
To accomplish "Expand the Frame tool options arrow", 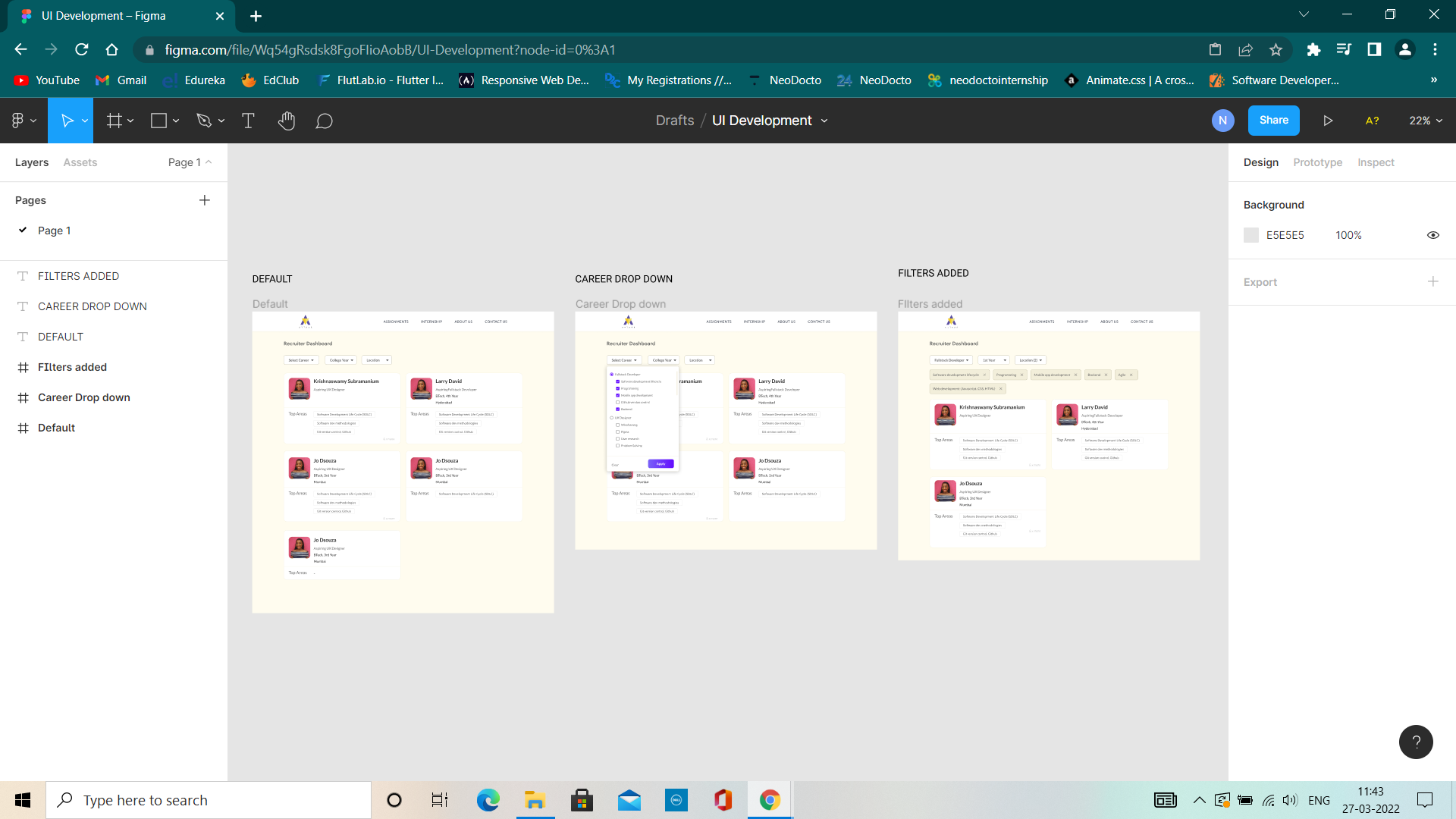I will click(130, 121).
